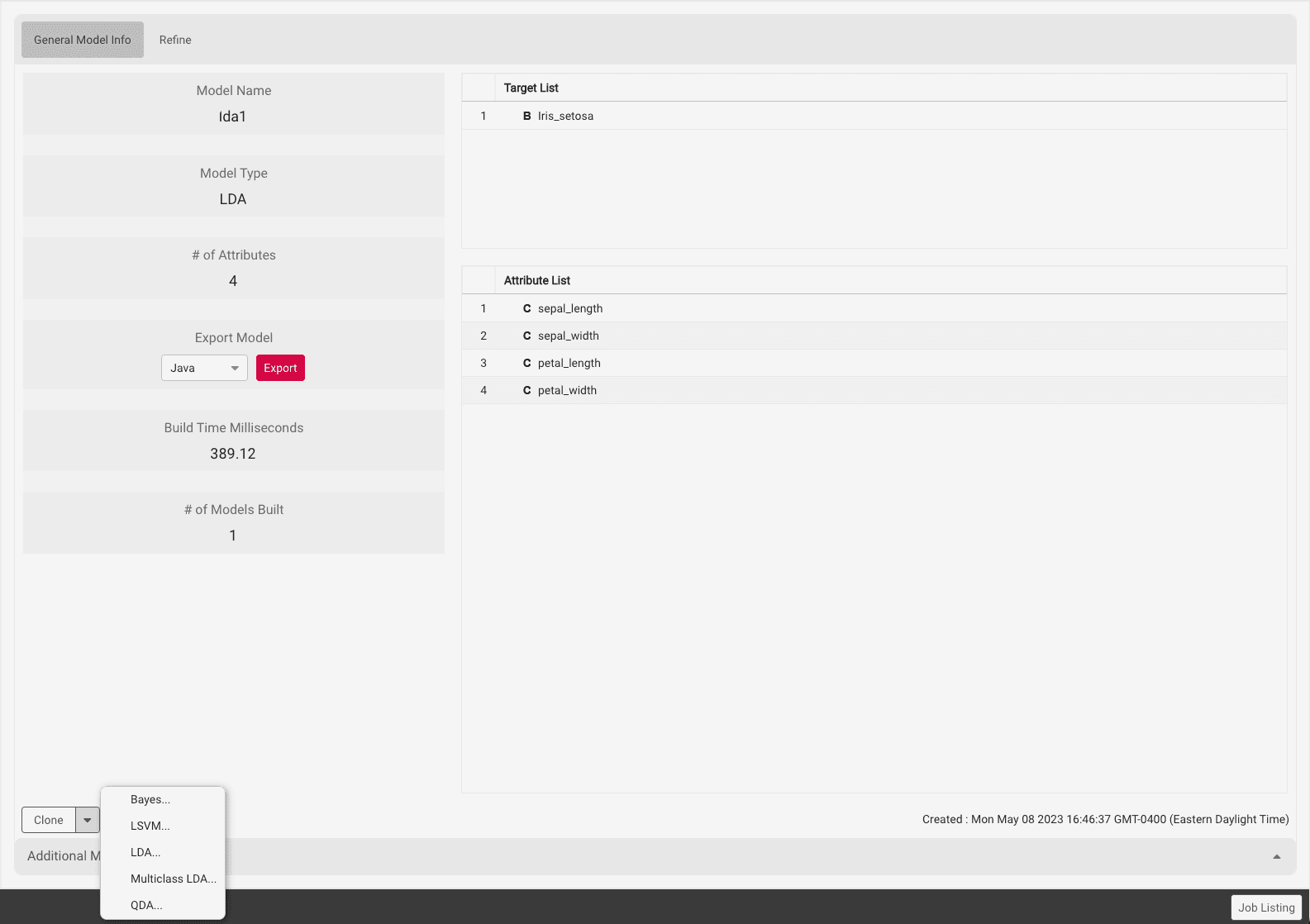The width and height of the screenshot is (1310, 924).
Task: Click the model type value LDA
Action: [x=232, y=199]
